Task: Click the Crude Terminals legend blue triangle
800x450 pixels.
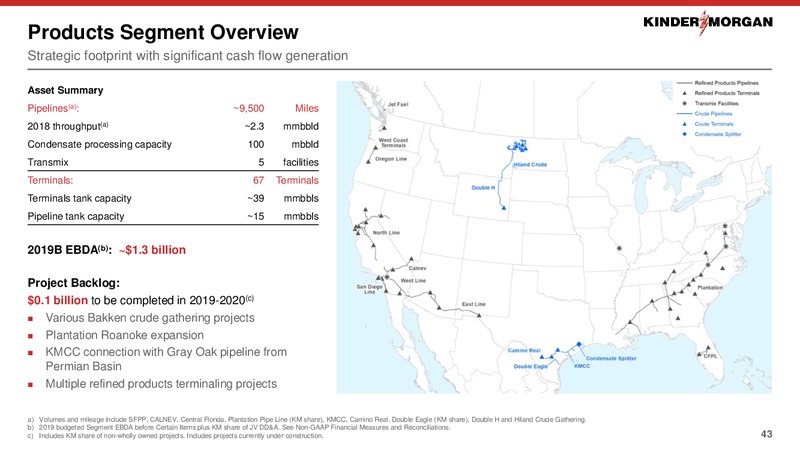Action: tap(685, 124)
